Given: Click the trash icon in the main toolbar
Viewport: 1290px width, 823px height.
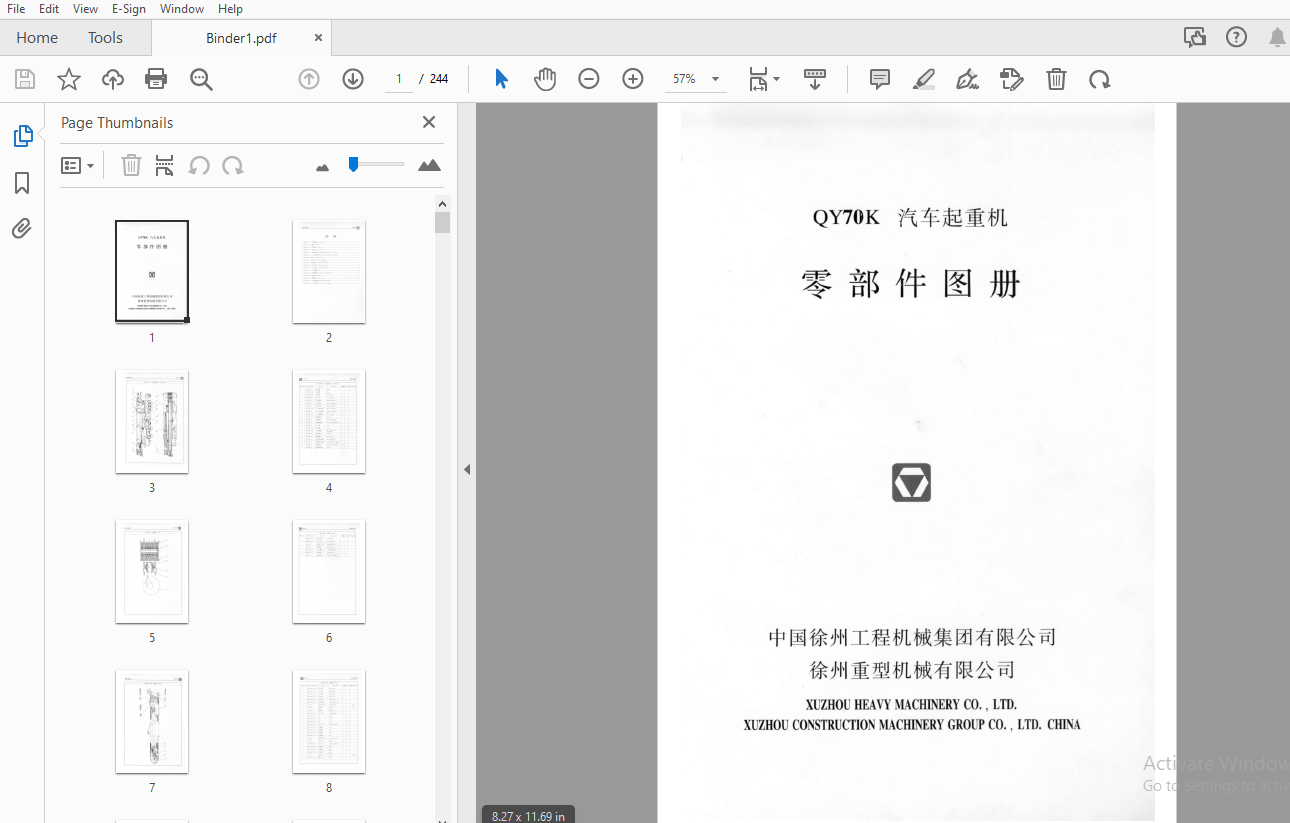Looking at the screenshot, I should pyautogui.click(x=1056, y=79).
